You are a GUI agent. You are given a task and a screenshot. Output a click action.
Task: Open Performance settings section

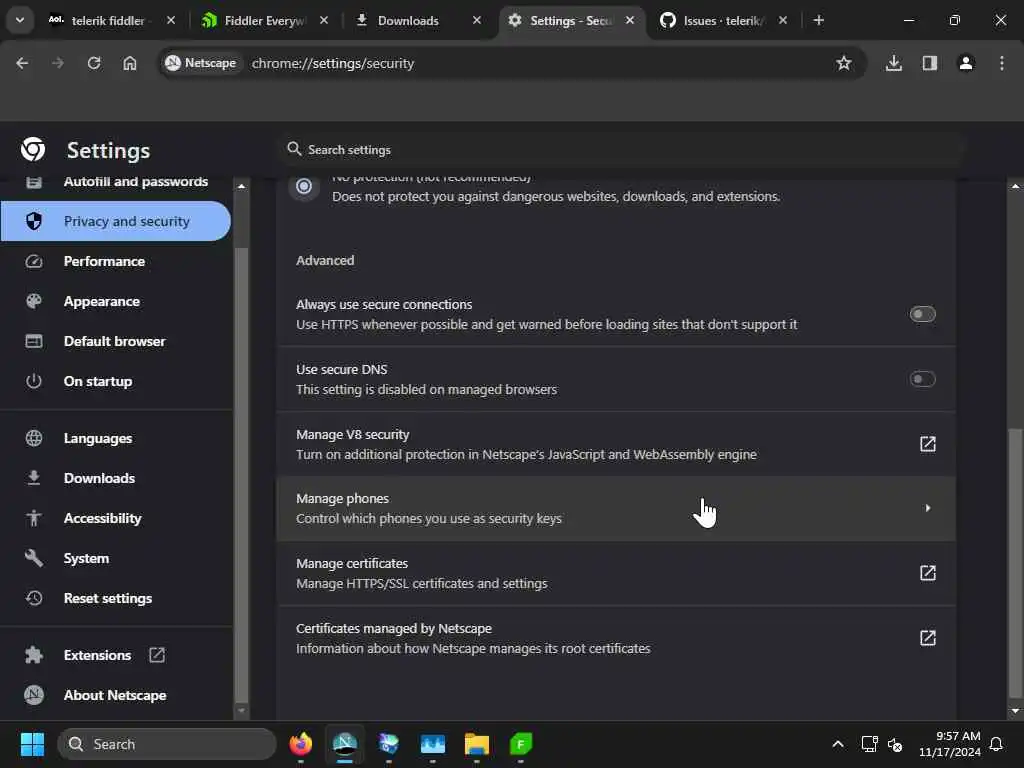[x=116, y=261]
